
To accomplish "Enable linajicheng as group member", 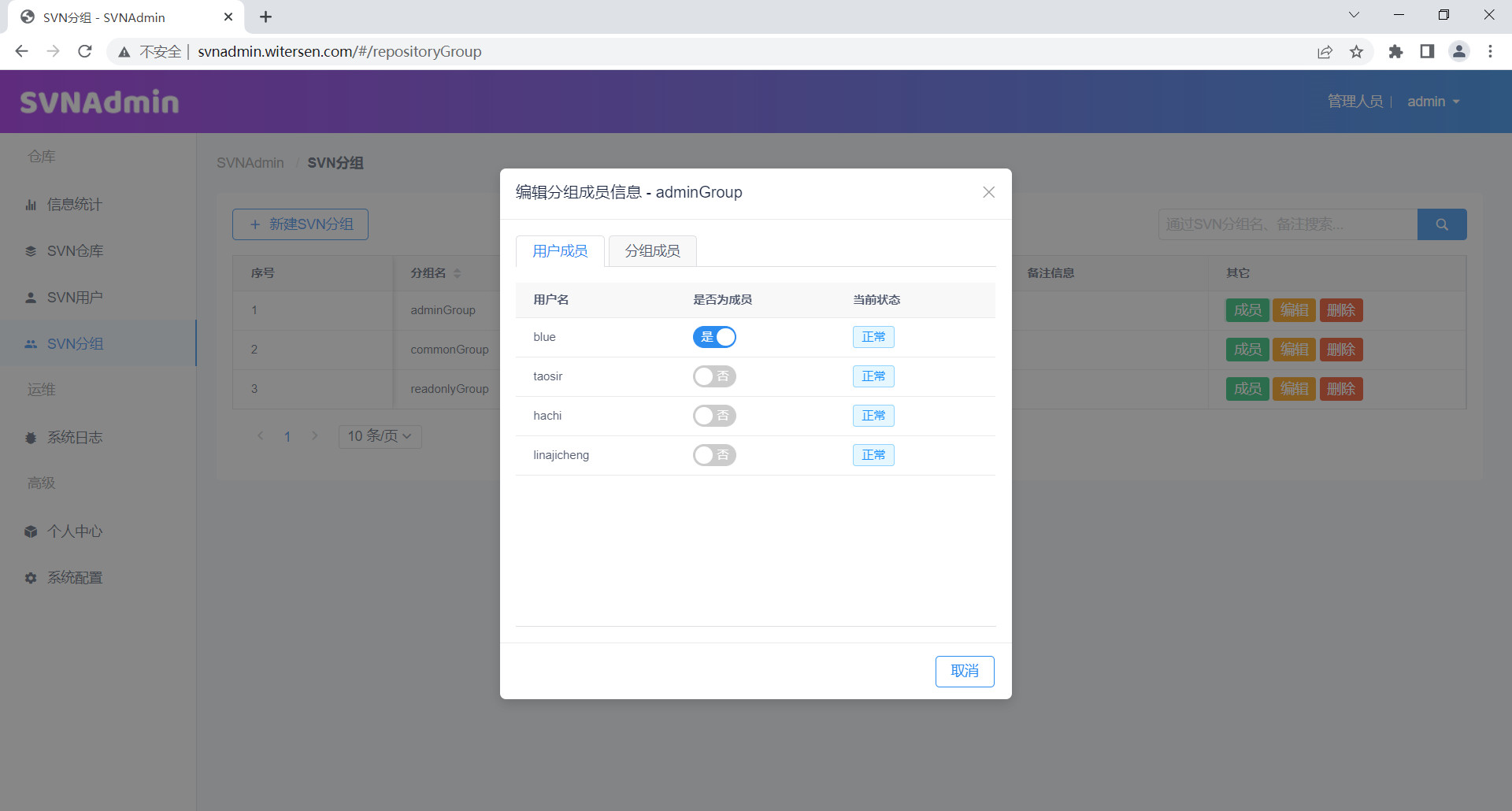I will (714, 455).
